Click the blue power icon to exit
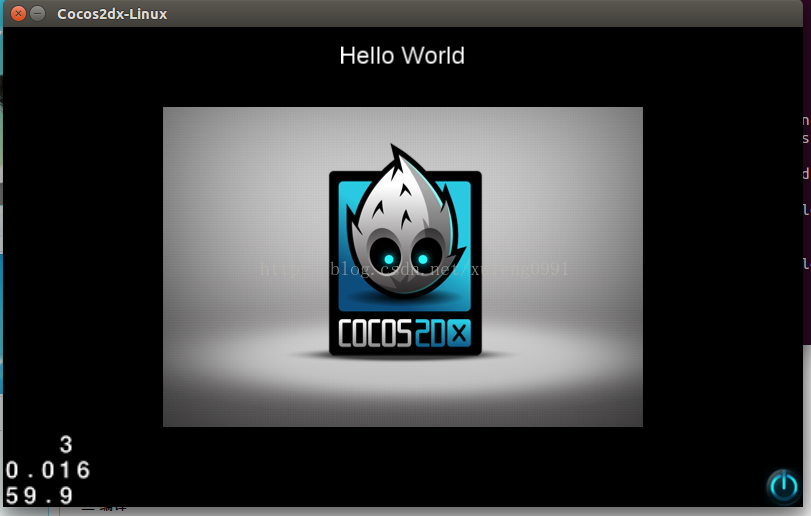This screenshot has height=516, width=811. [784, 486]
